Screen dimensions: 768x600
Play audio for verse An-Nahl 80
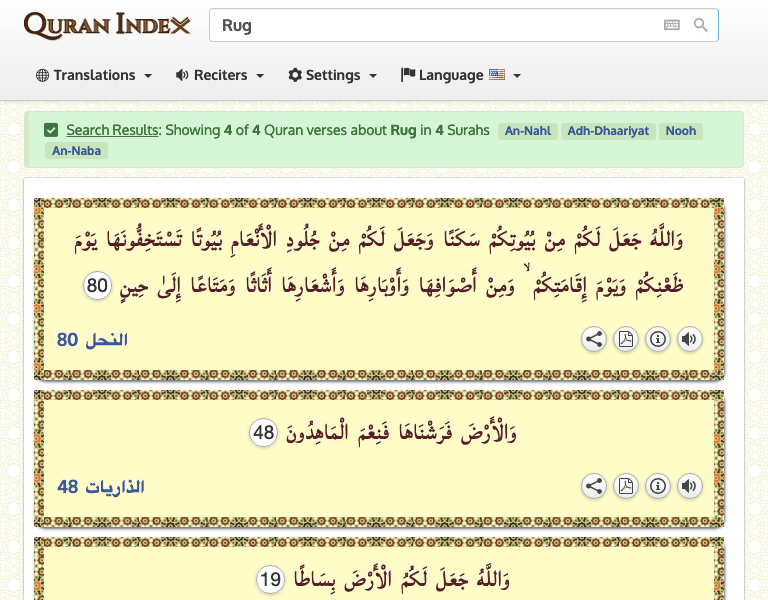690,339
